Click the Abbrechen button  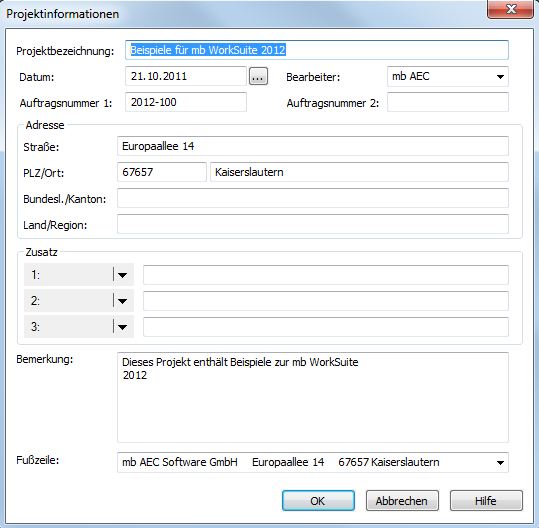pyautogui.click(x=402, y=500)
